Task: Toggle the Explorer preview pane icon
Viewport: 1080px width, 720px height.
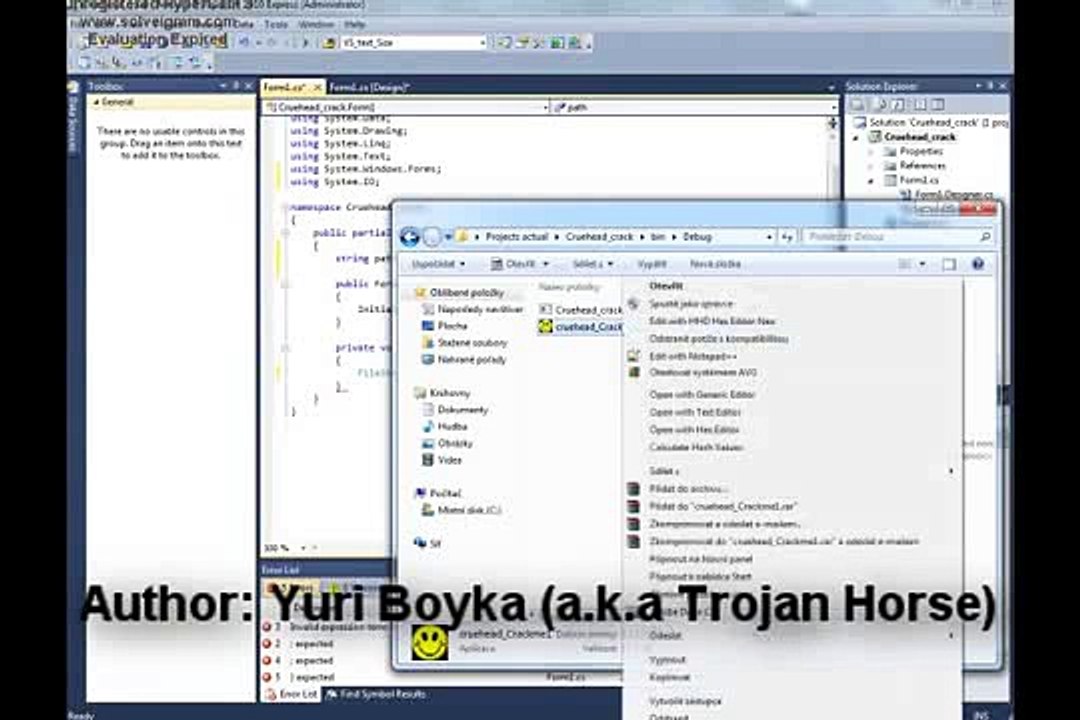Action: coord(949,265)
